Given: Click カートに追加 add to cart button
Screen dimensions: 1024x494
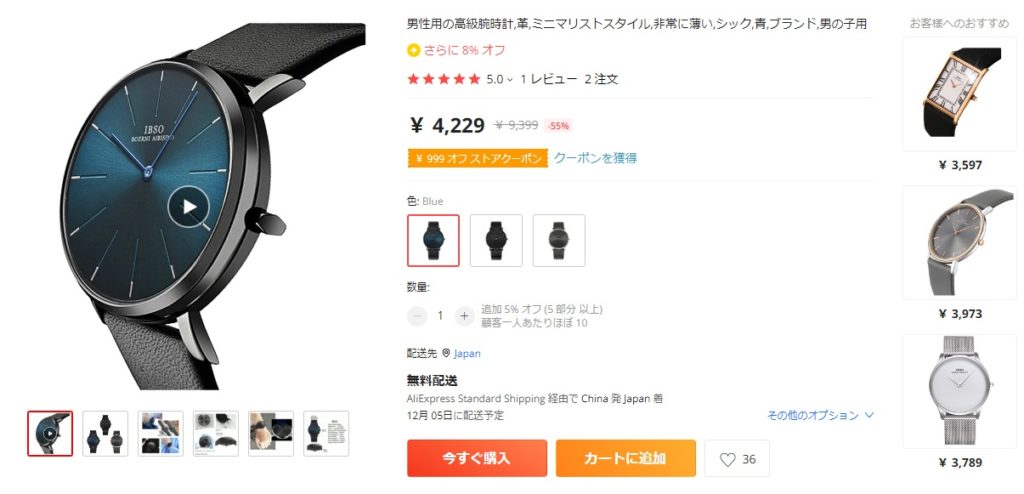Looking at the screenshot, I should click(626, 458).
